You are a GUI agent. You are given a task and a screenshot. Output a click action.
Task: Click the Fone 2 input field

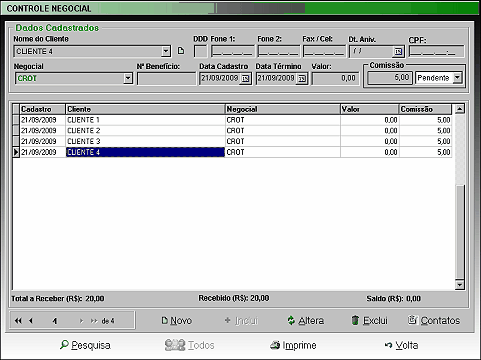click(x=279, y=52)
